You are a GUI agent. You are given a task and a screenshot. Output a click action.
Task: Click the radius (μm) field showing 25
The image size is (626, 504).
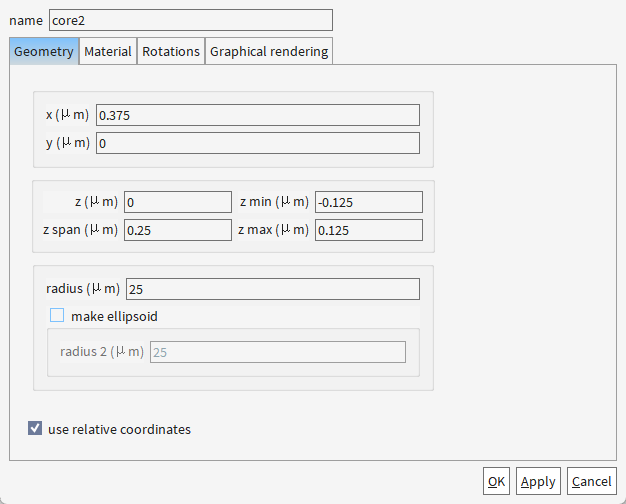pos(273,289)
